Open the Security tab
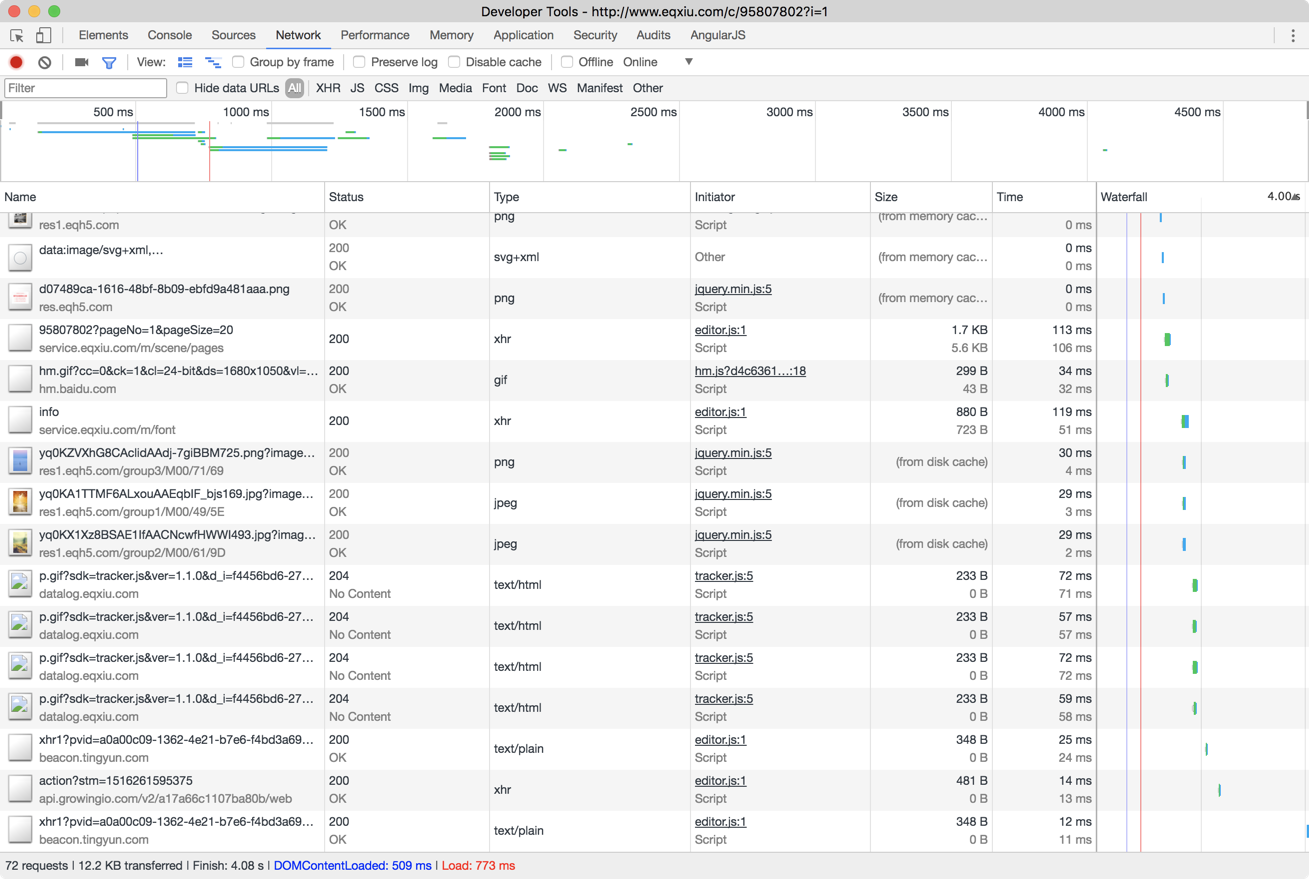Screen dimensions: 1309x879 [595, 35]
